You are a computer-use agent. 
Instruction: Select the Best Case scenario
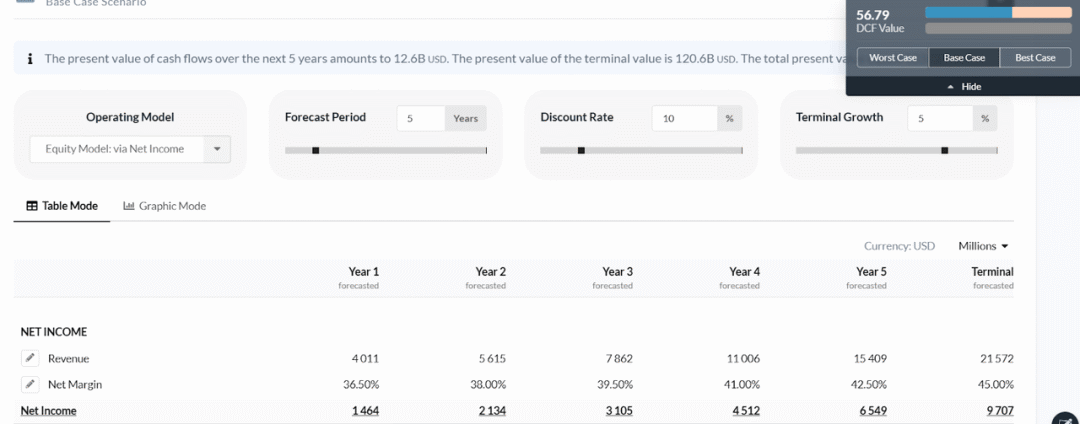pos(1035,58)
